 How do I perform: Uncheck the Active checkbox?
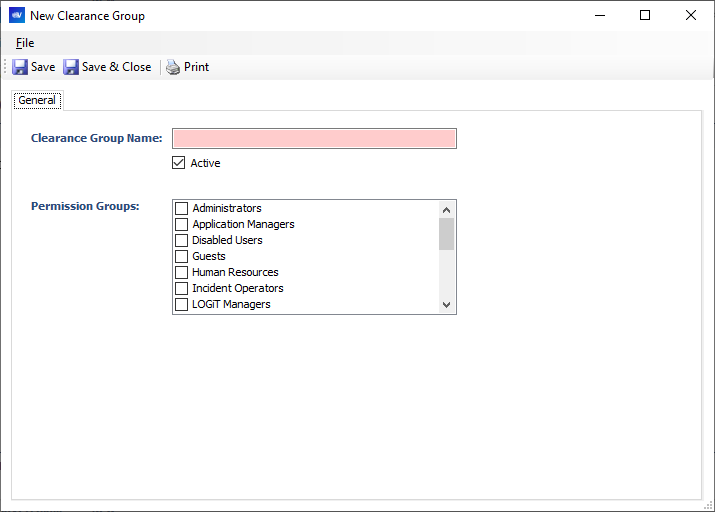click(179, 163)
